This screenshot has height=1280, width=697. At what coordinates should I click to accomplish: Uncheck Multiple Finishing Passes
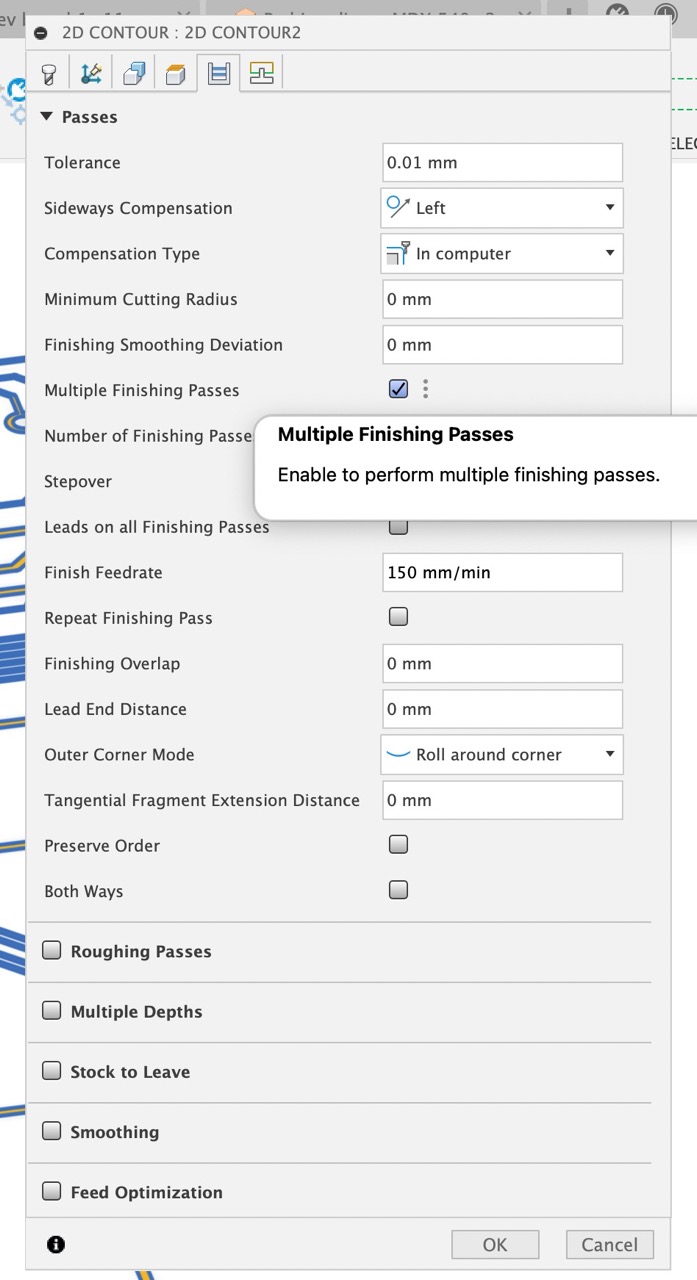(398, 389)
